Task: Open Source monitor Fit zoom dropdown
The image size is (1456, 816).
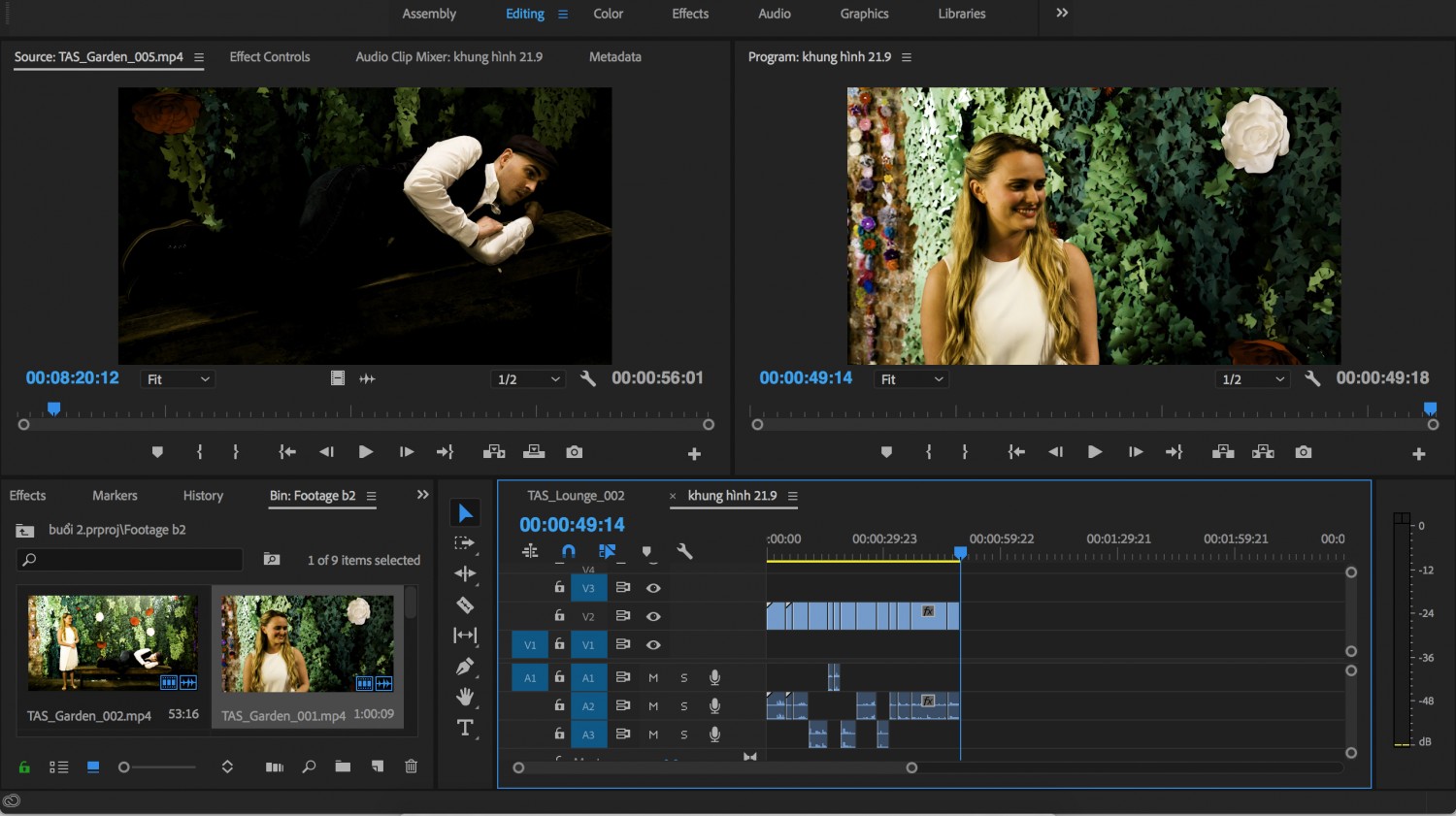Action: coord(178,379)
